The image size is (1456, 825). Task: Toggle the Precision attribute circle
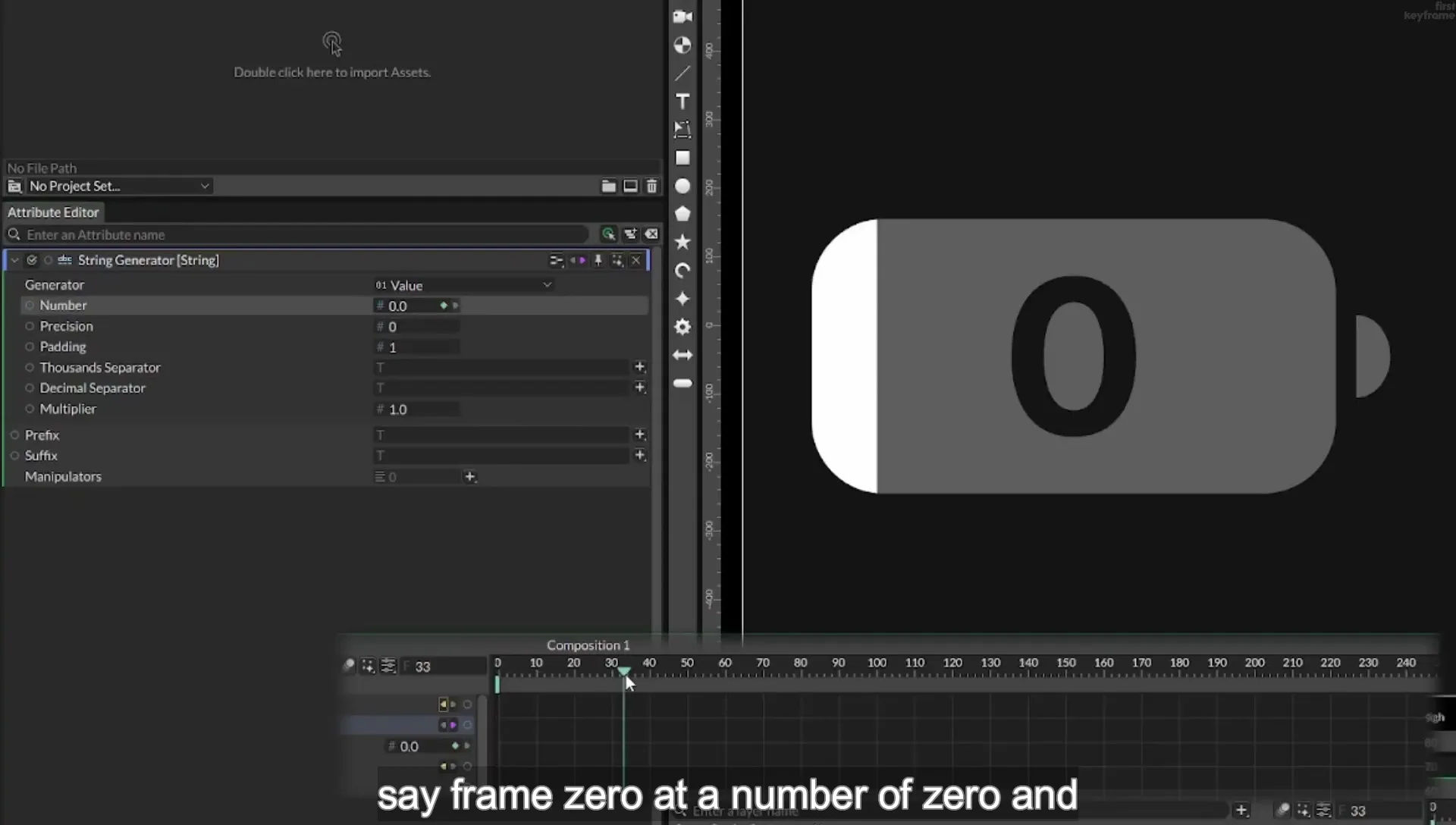tap(30, 326)
